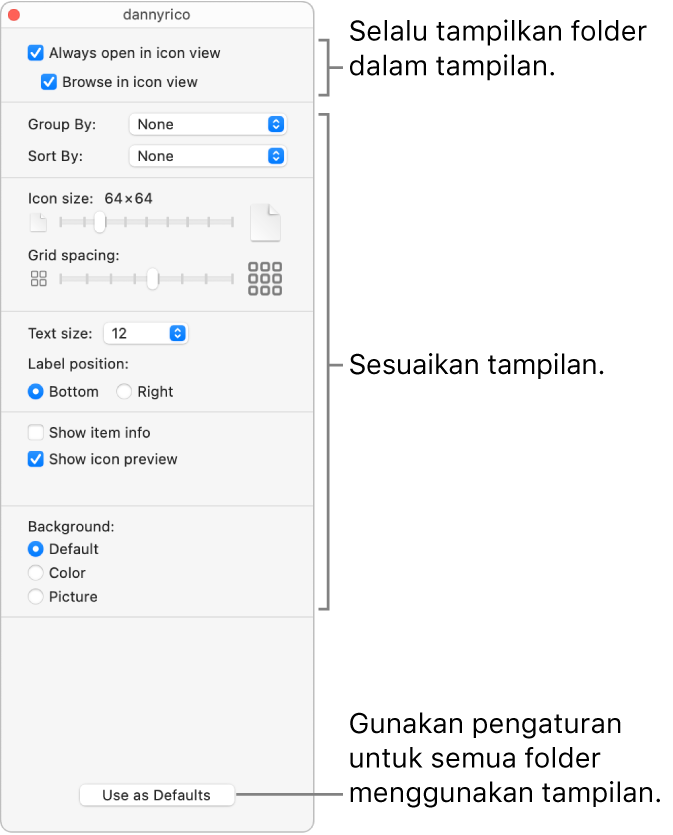Image resolution: width=673 pixels, height=835 pixels.
Task: Close the dannyrico view options window
Action: click(x=14, y=15)
